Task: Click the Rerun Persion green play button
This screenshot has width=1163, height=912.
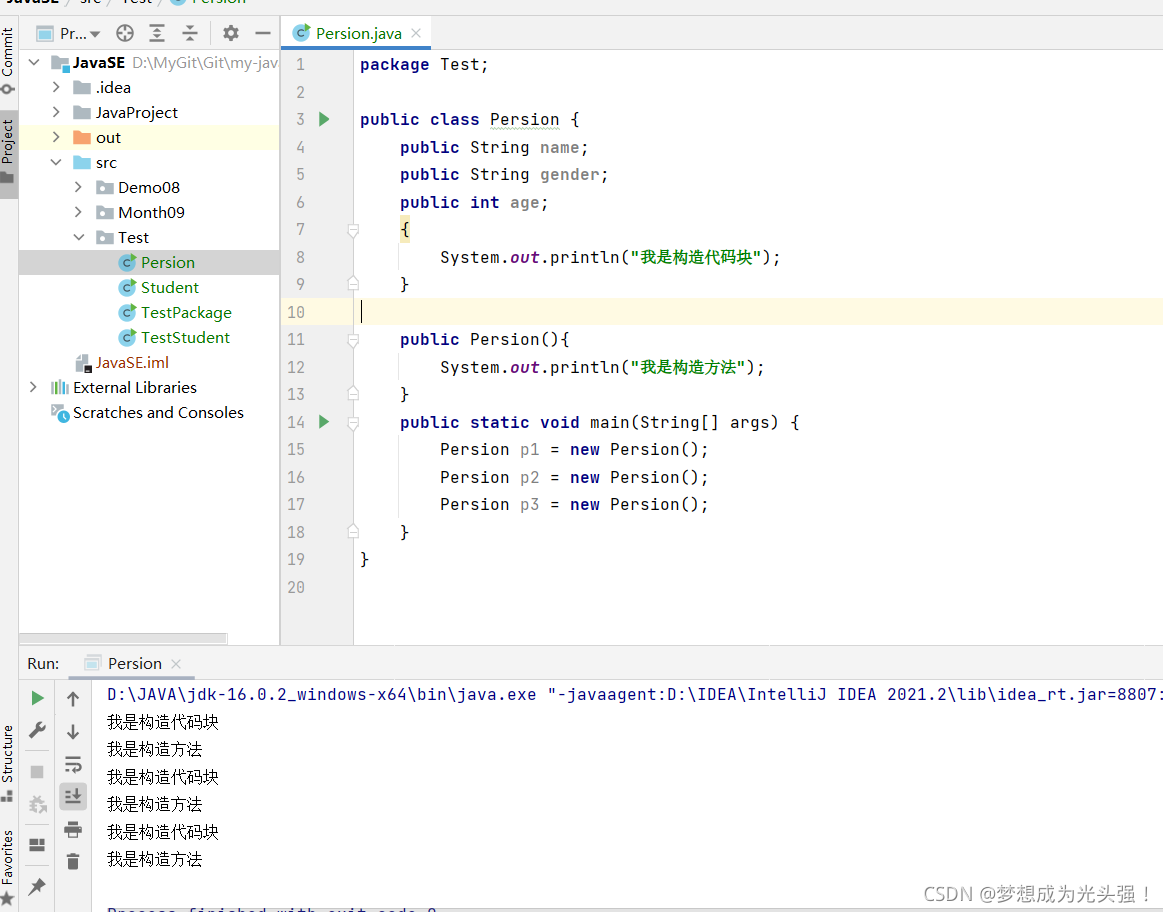Action: point(37,698)
